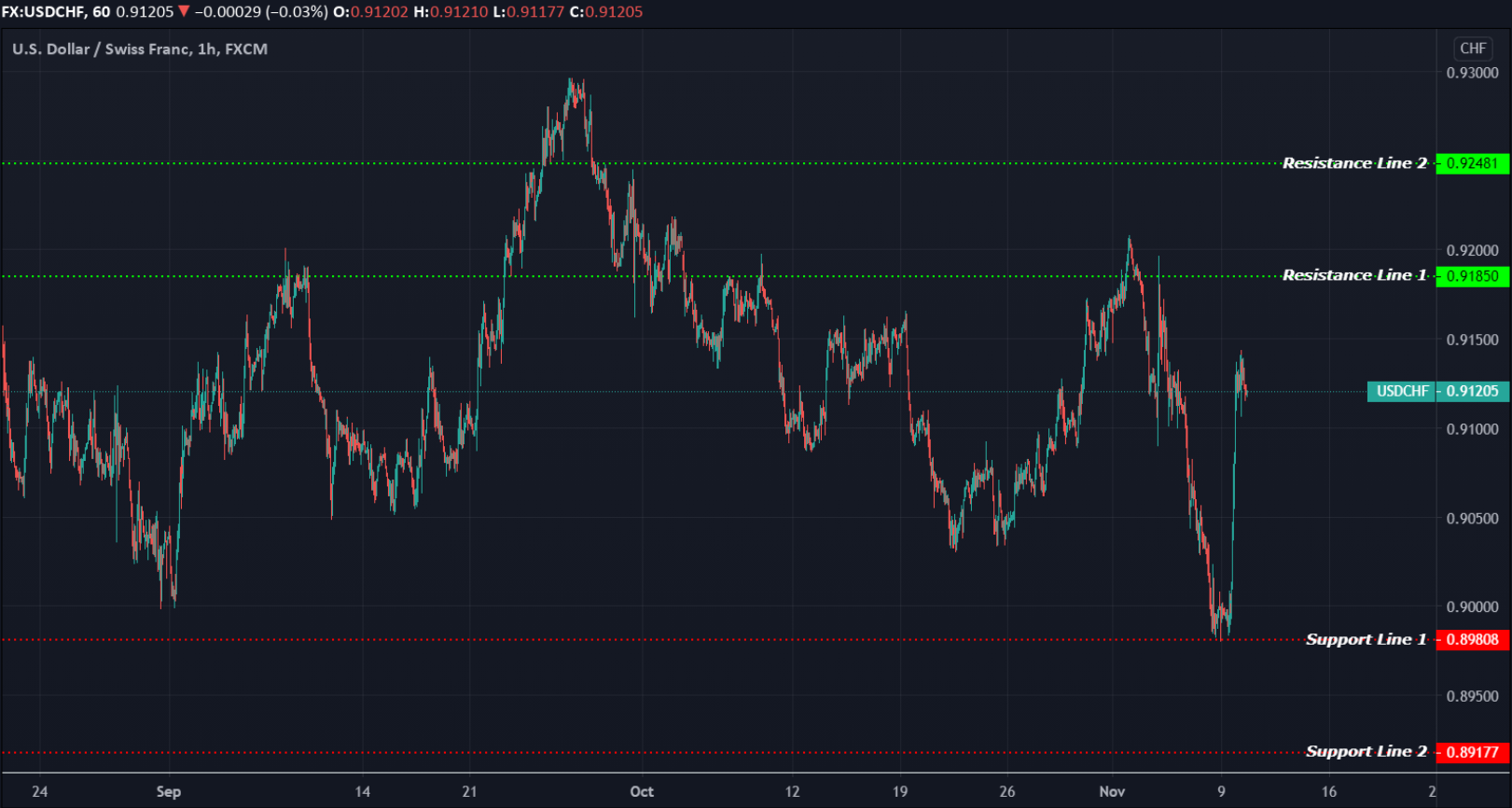The width and height of the screenshot is (1512, 808).
Task: Click the U.S. Dollar / Swiss Franc title
Action: pyautogui.click(x=140, y=49)
